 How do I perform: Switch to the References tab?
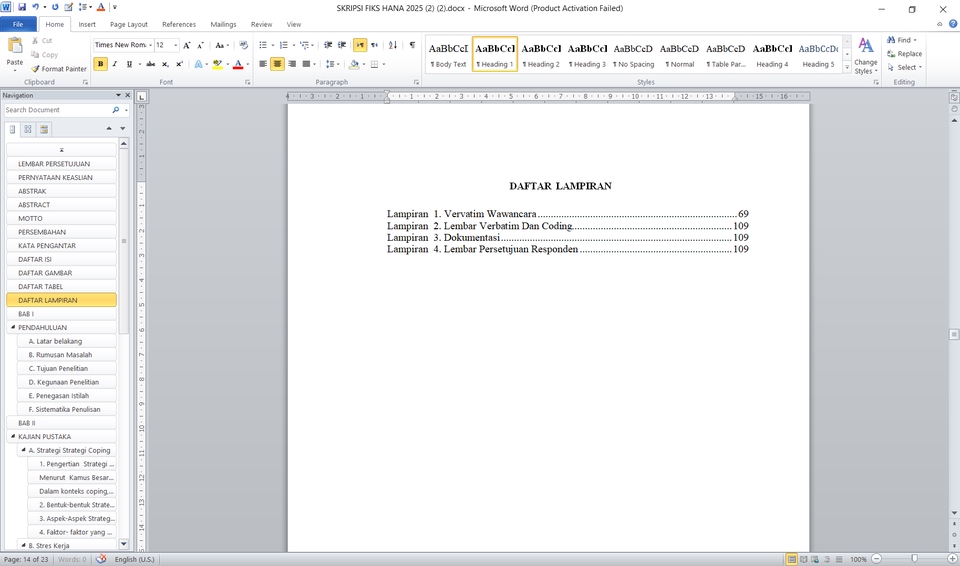(179, 25)
